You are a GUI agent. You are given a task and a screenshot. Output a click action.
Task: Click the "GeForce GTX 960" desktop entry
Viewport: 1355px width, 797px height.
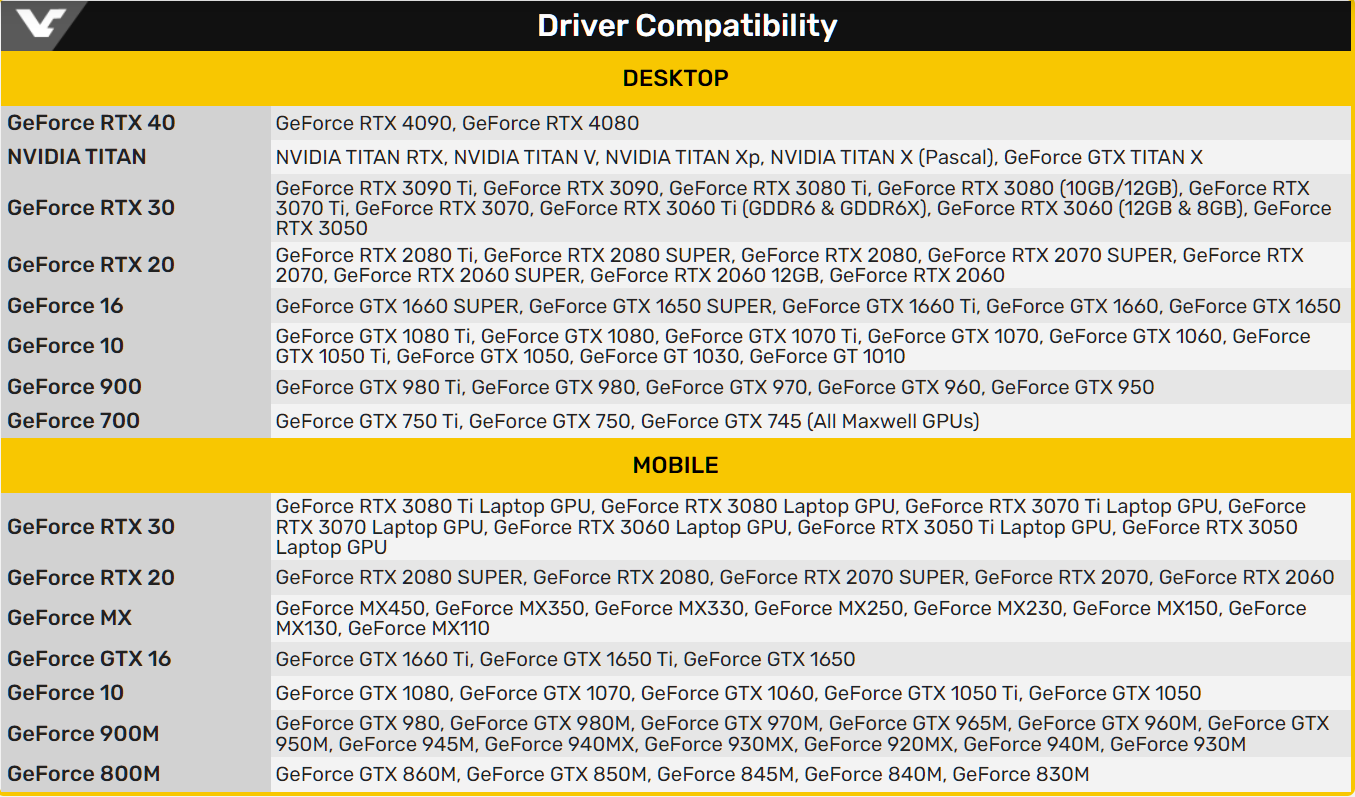coord(899,387)
